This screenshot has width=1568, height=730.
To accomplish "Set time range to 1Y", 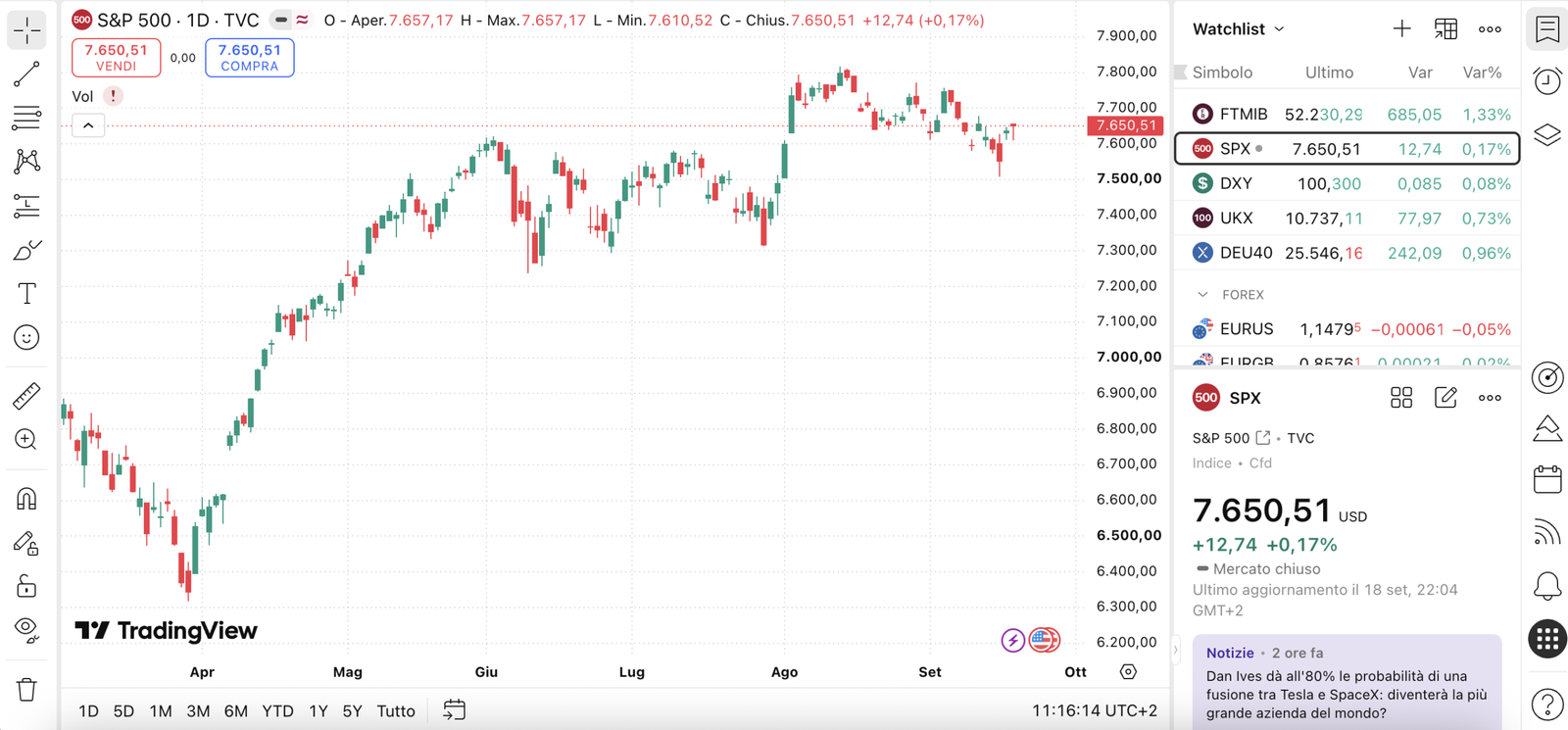I will click(318, 711).
